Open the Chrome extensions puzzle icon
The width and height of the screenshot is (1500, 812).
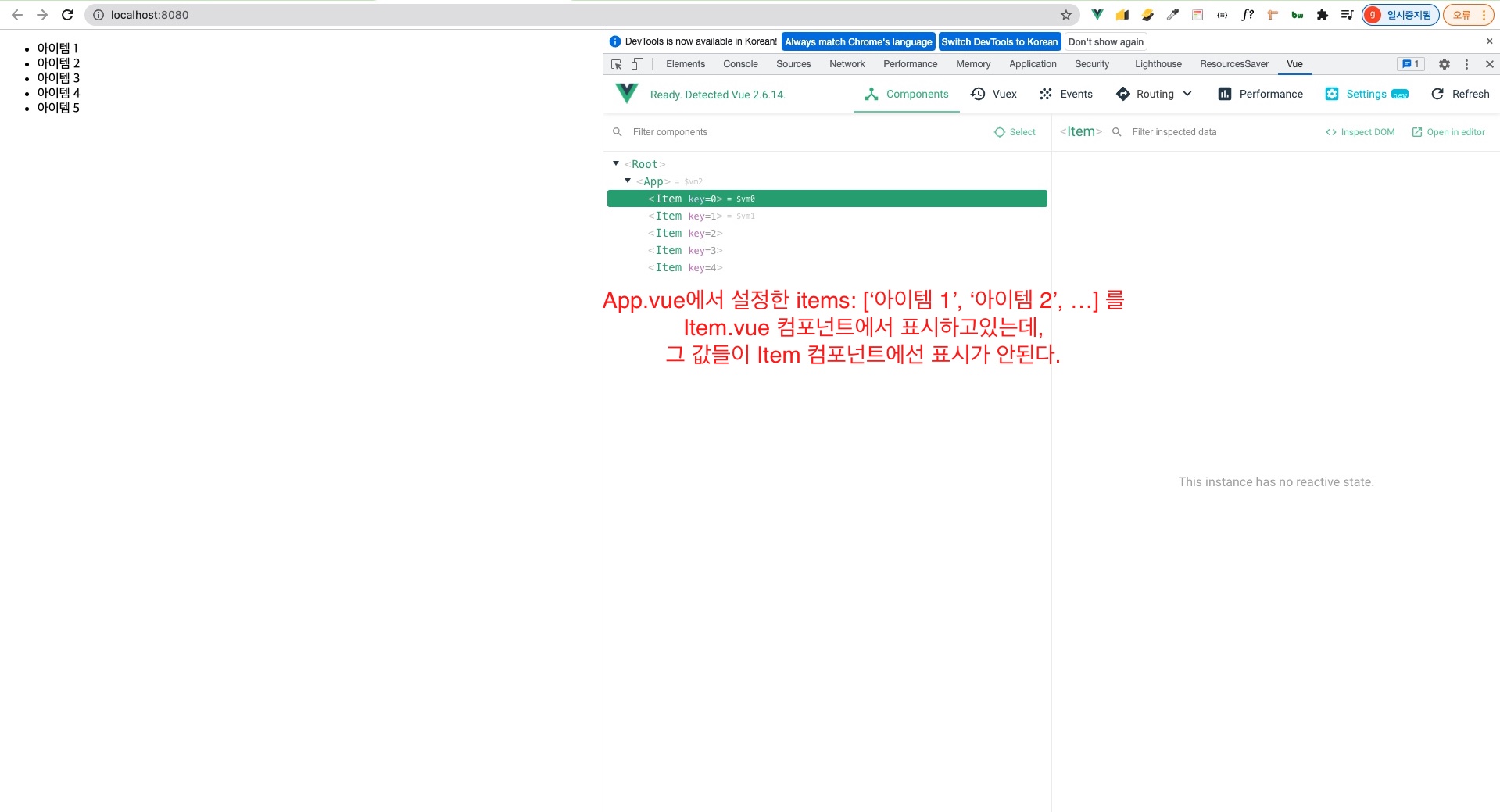(1322, 15)
